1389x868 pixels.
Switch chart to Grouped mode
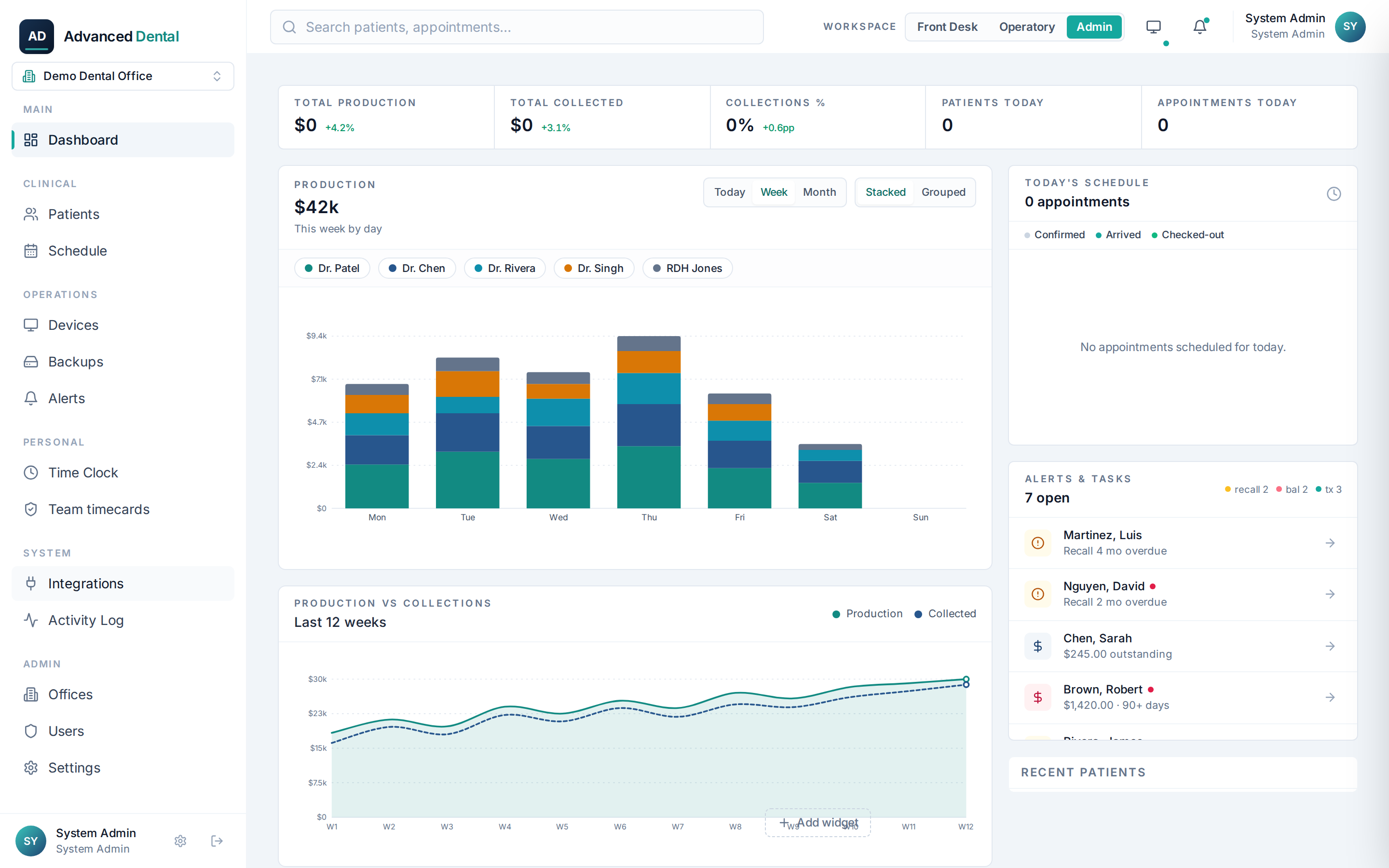click(943, 192)
